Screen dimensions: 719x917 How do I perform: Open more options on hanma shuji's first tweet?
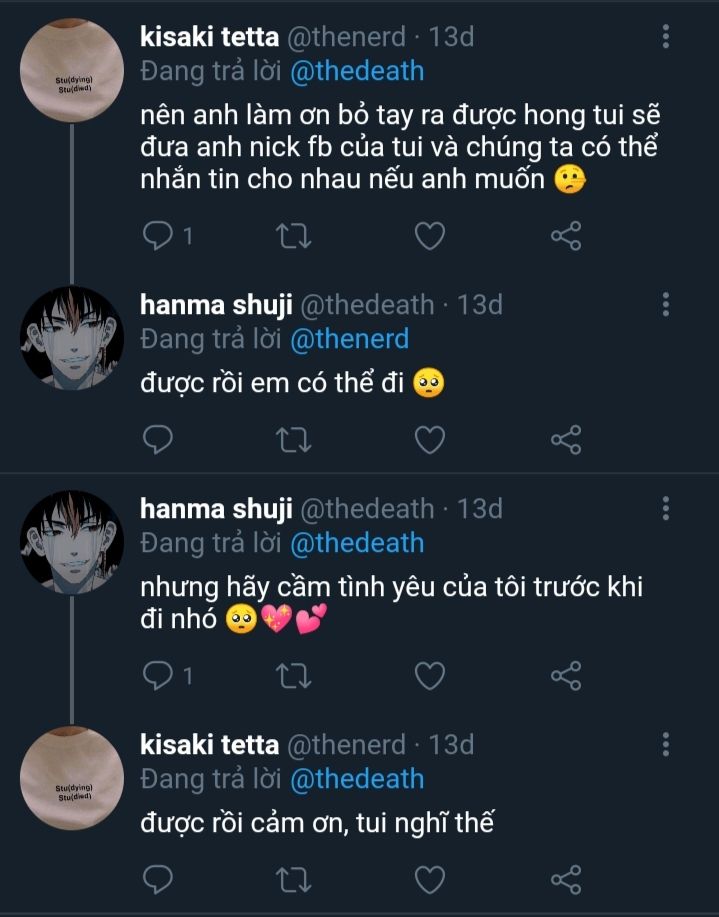coord(666,305)
